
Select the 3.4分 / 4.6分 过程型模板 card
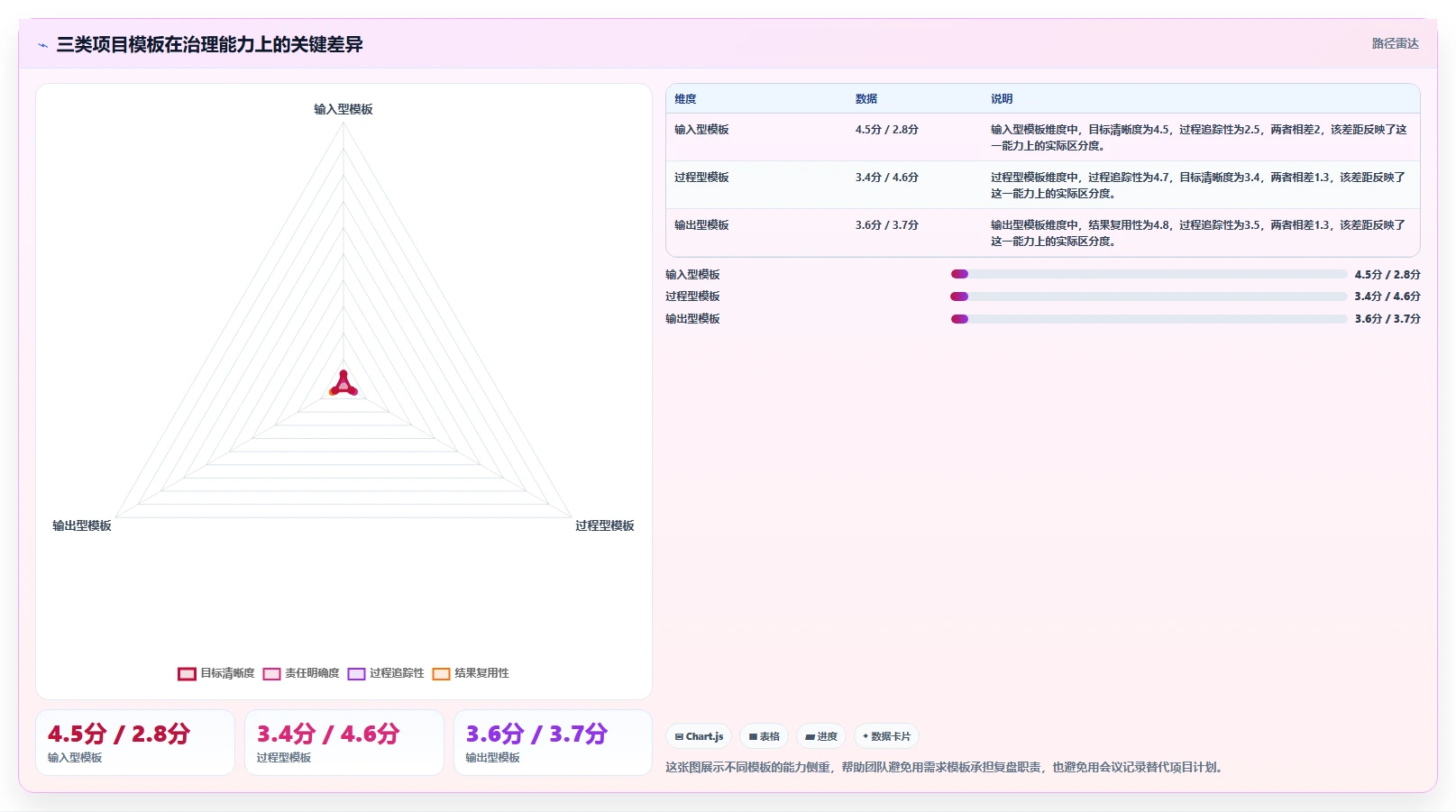point(344,743)
